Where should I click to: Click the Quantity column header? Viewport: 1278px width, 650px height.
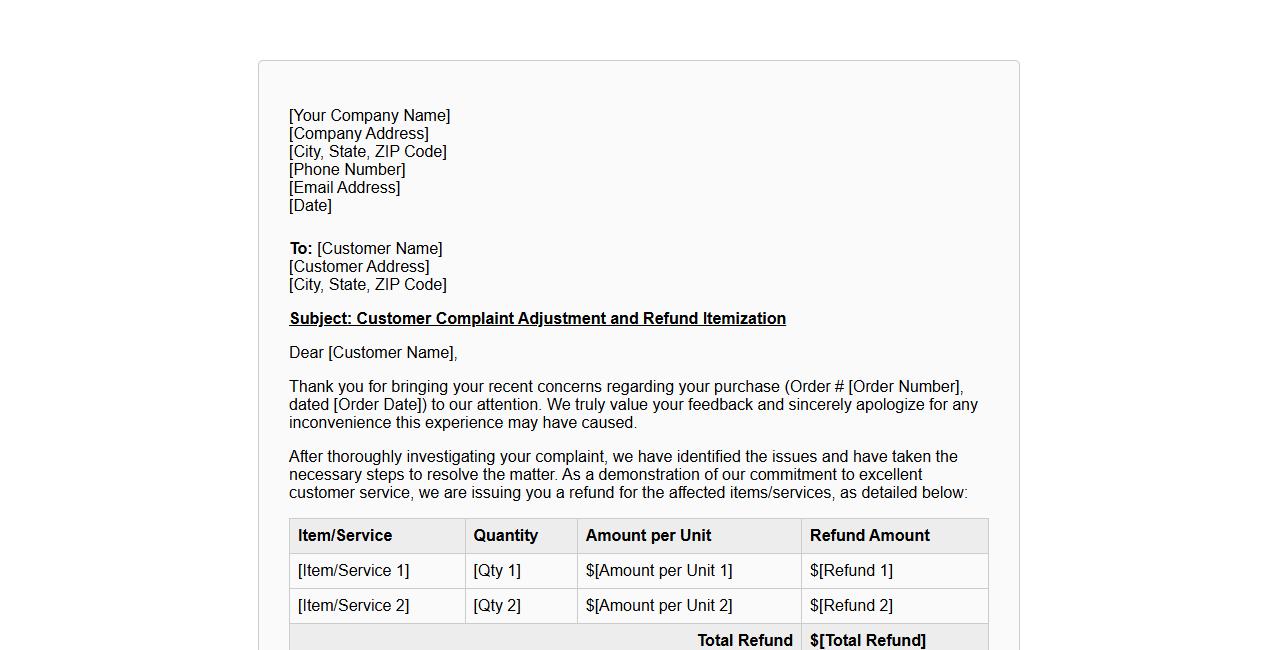point(505,536)
